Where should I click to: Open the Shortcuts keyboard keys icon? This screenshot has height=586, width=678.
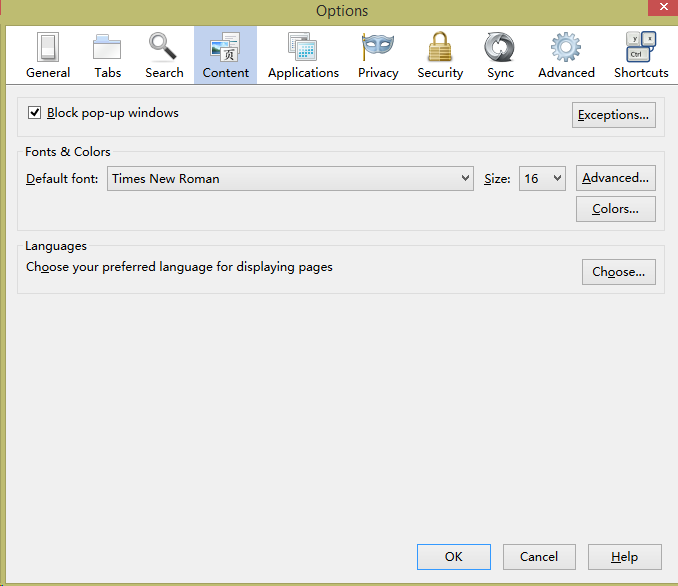pyautogui.click(x=641, y=46)
